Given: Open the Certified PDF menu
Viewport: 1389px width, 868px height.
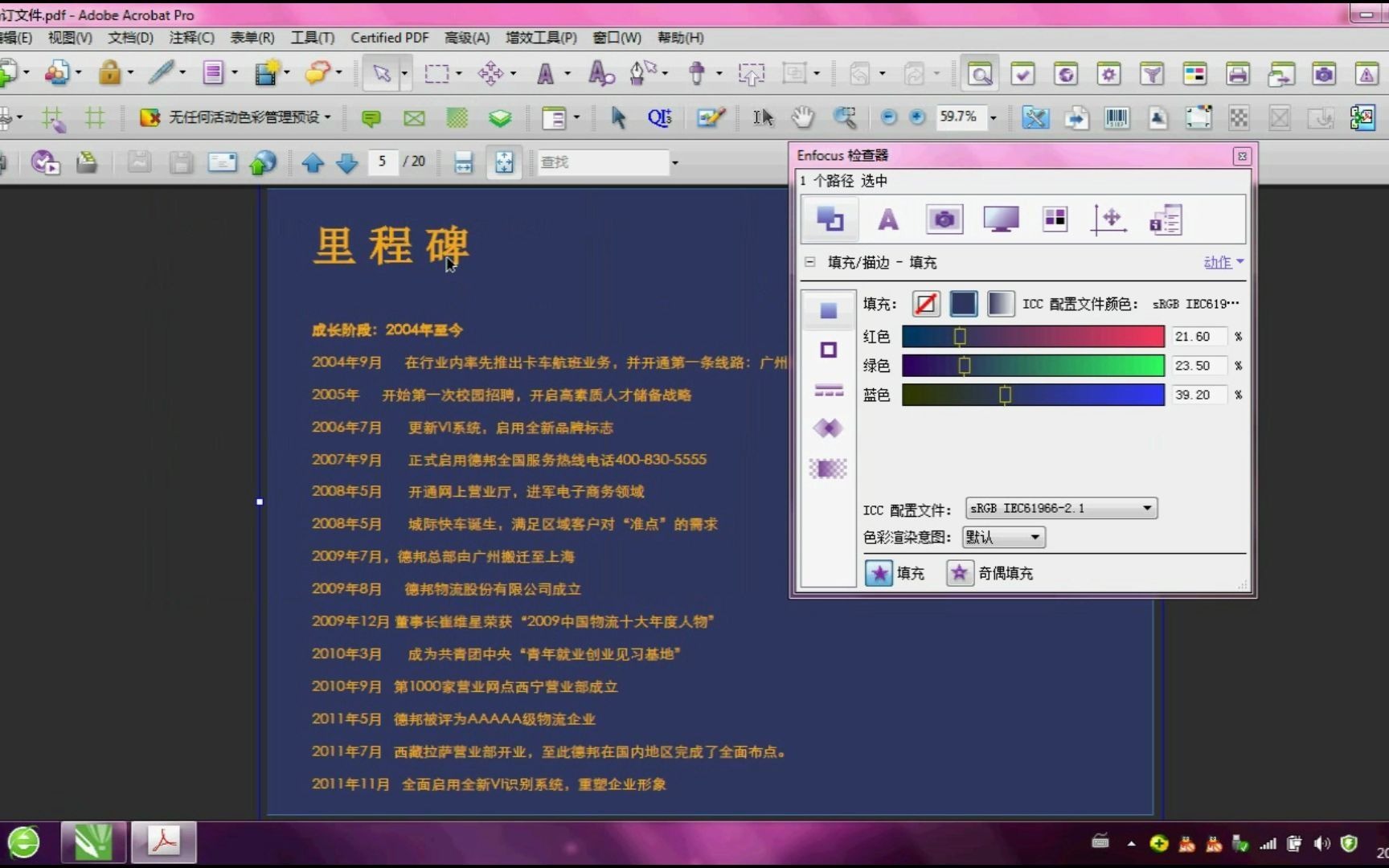Looking at the screenshot, I should 390,38.
